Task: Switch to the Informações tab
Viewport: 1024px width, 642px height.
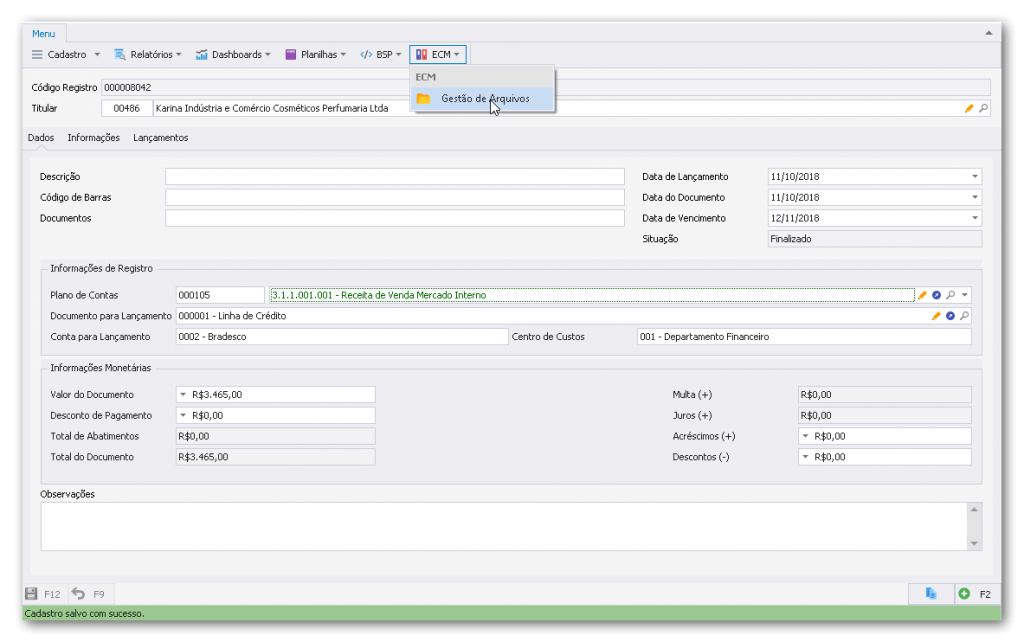Action: coord(93,138)
